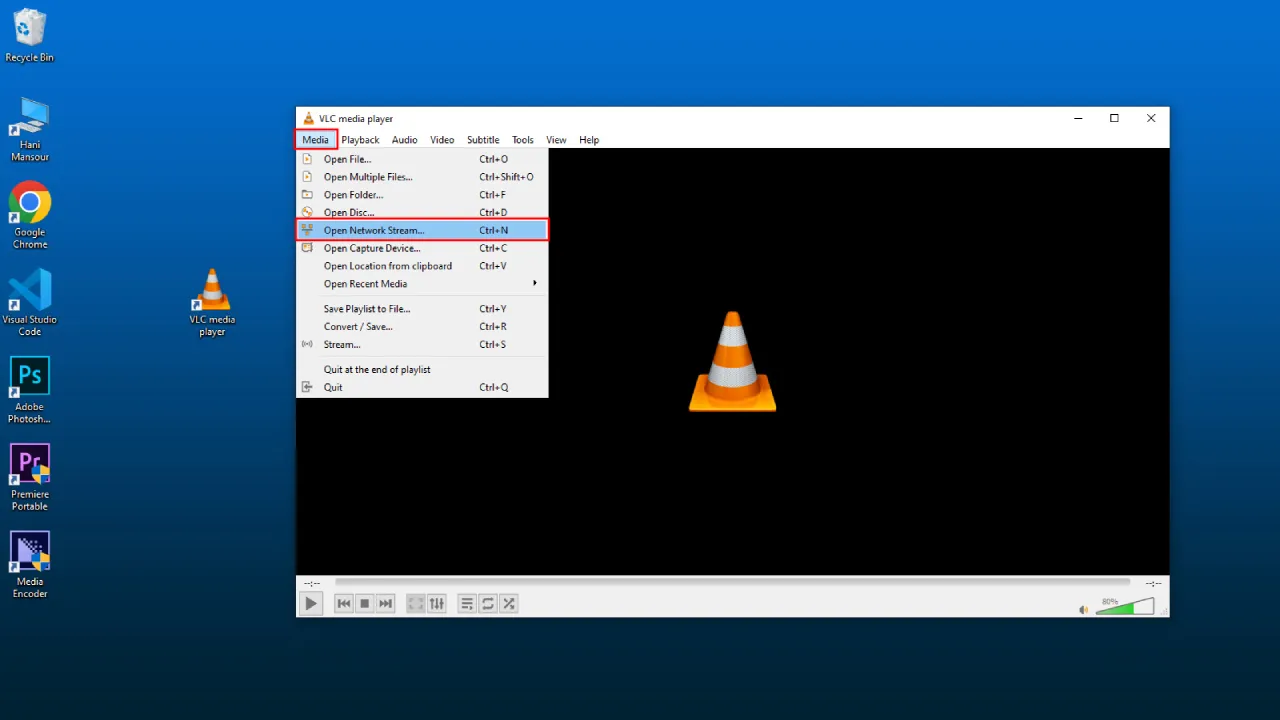Select Open Network Stream... entry
The width and height of the screenshot is (1280, 720).
pos(422,230)
